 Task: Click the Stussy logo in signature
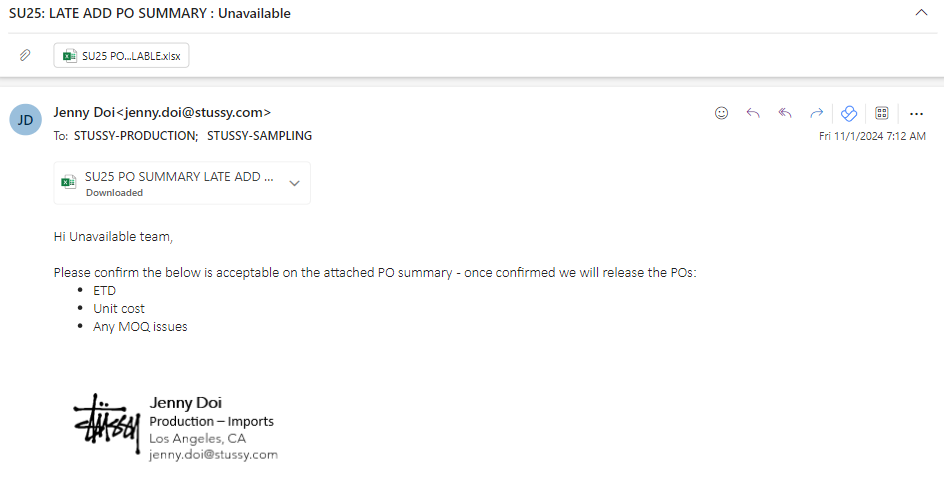click(107, 424)
